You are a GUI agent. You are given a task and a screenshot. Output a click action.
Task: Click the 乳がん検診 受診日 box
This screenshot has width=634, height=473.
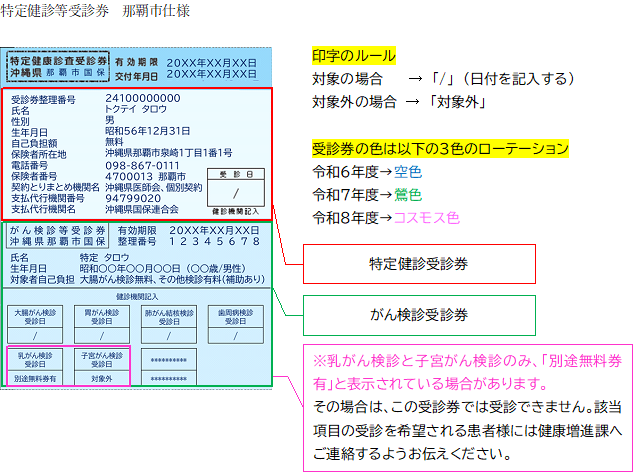coord(35,359)
